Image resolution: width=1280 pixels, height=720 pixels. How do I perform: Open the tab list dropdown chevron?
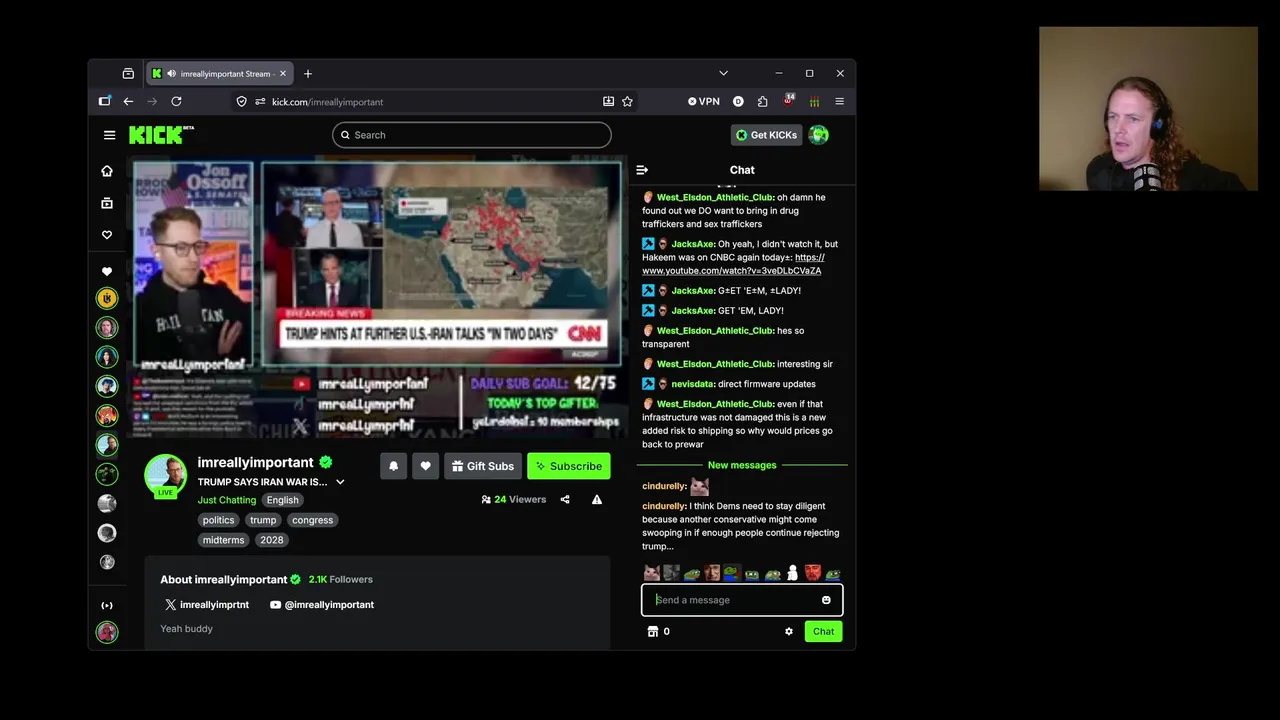(723, 73)
